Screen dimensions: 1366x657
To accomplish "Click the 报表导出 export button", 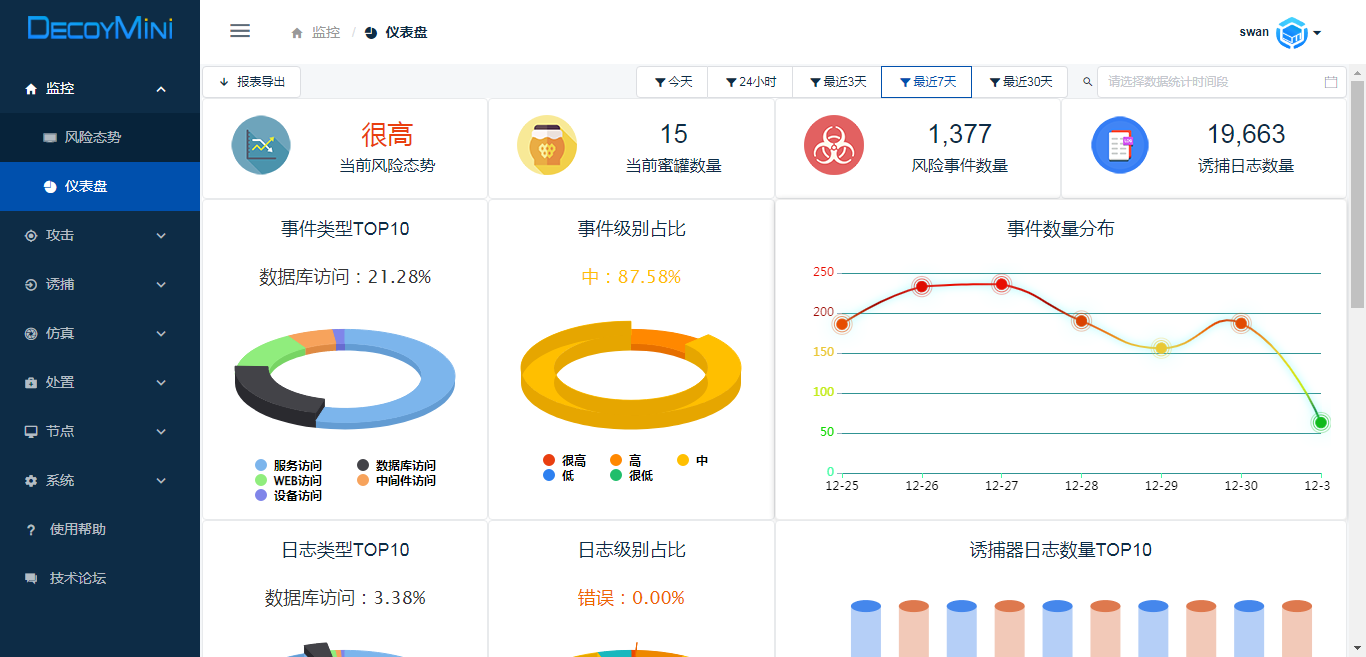I will click(252, 82).
